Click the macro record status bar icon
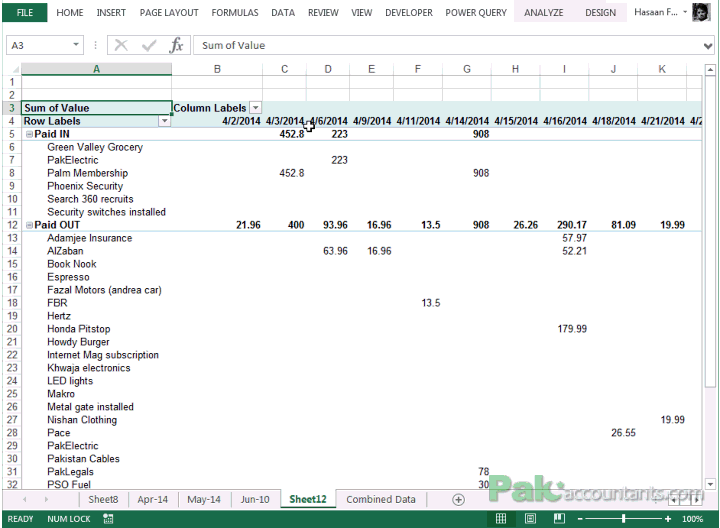720x528 pixels. click(x=108, y=519)
